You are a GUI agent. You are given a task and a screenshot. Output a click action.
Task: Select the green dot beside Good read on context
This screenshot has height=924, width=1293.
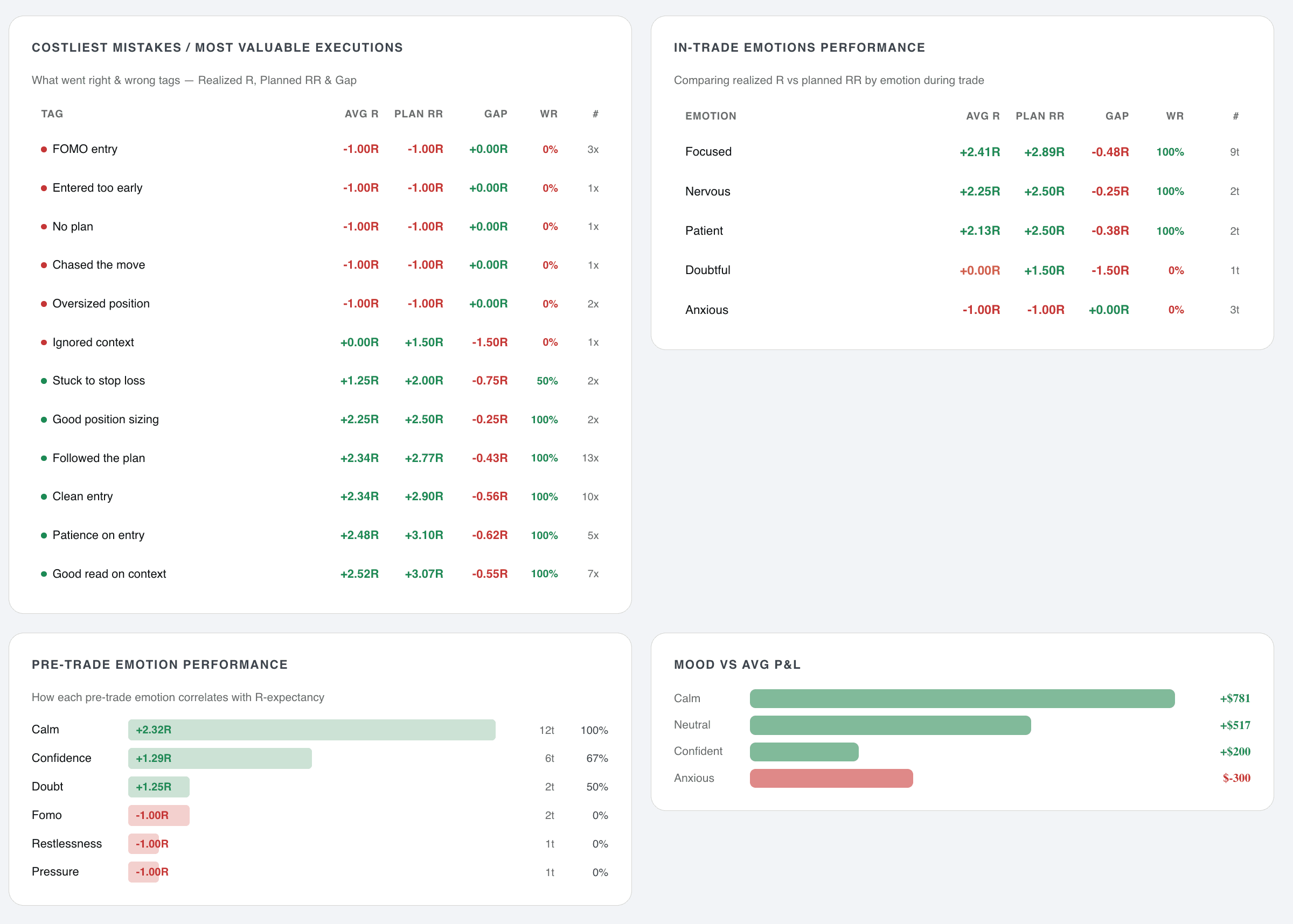pos(44,573)
